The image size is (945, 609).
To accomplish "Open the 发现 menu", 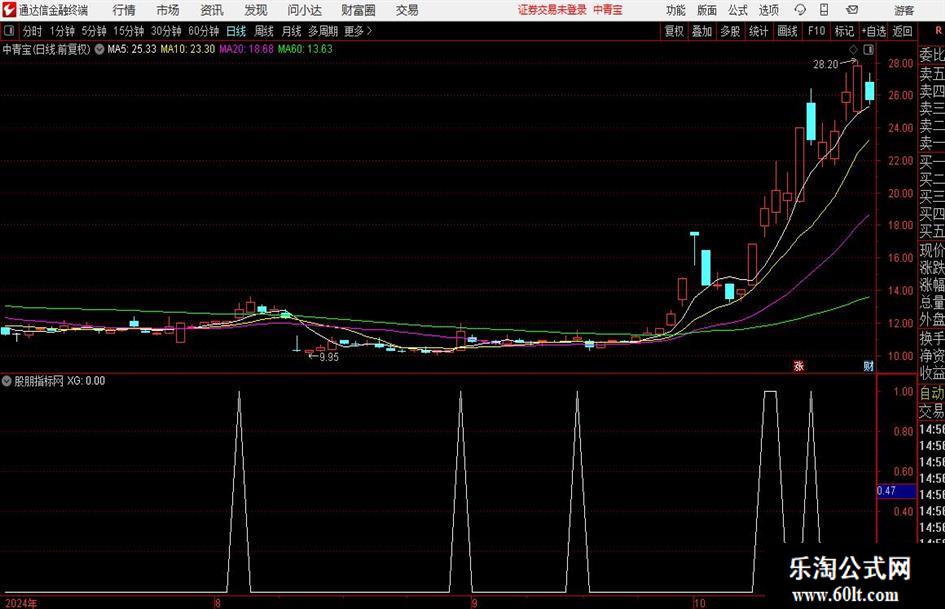I will click(x=256, y=10).
